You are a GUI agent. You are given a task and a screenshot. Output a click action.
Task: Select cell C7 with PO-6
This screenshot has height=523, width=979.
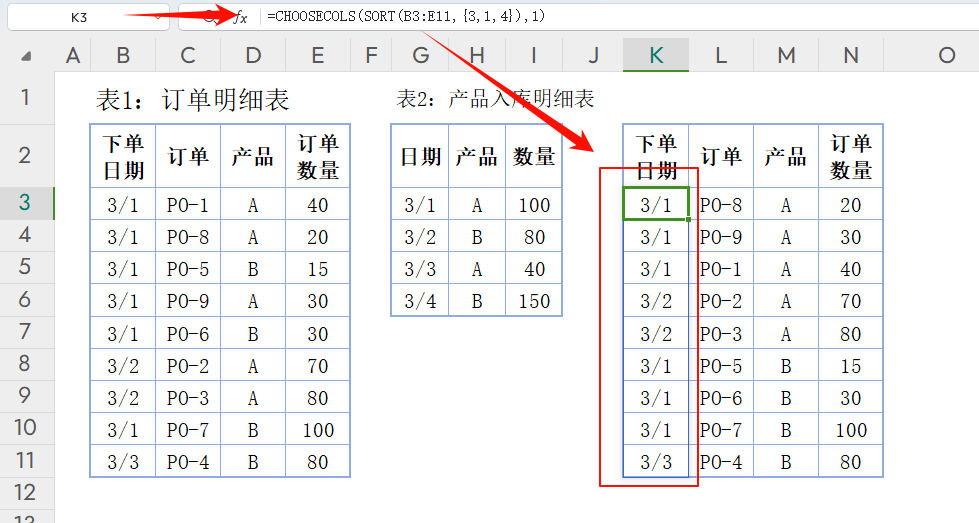(188, 333)
